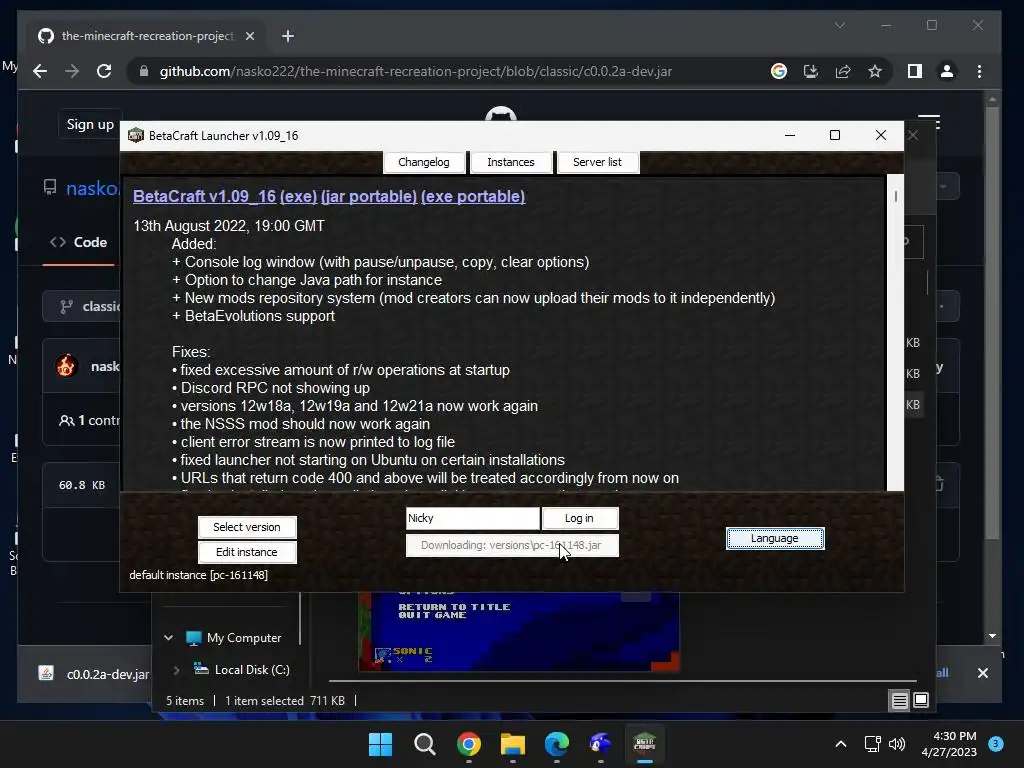Viewport: 1024px width, 768px height.
Task: Click the GitHub address bar URL
Action: point(415,71)
